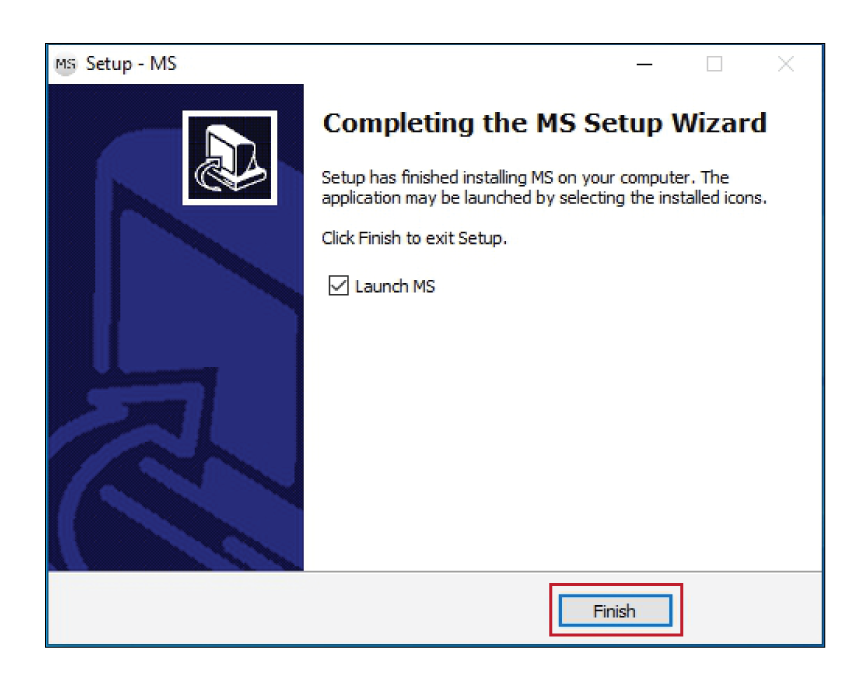Viewport: 867px width, 683px height.
Task: Click the 'application may be launched' text line
Action: click(x=545, y=198)
